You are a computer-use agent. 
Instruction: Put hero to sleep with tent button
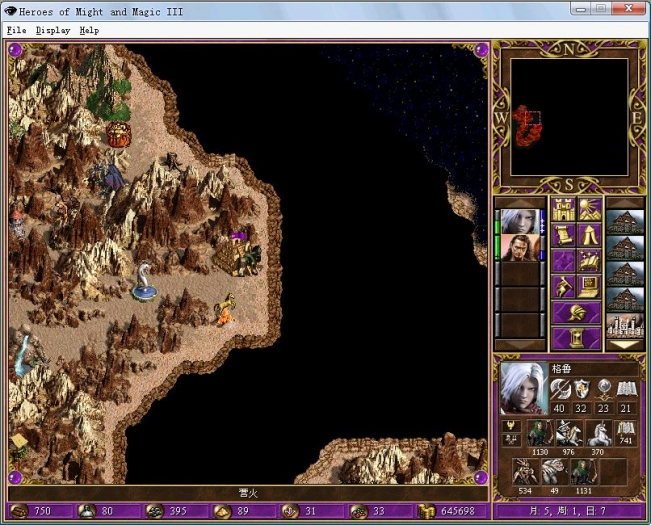tap(589, 235)
